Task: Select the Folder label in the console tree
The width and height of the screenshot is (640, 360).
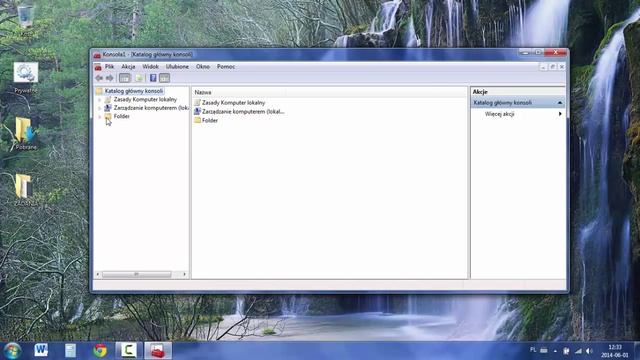Action: (122, 116)
